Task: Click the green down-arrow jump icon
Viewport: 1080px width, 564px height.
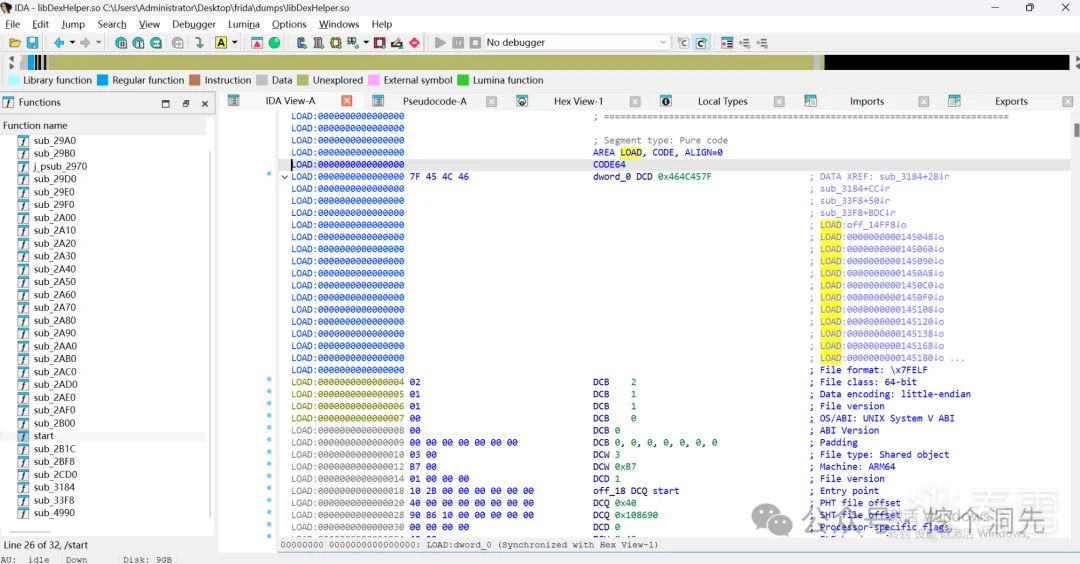Action: [199, 43]
